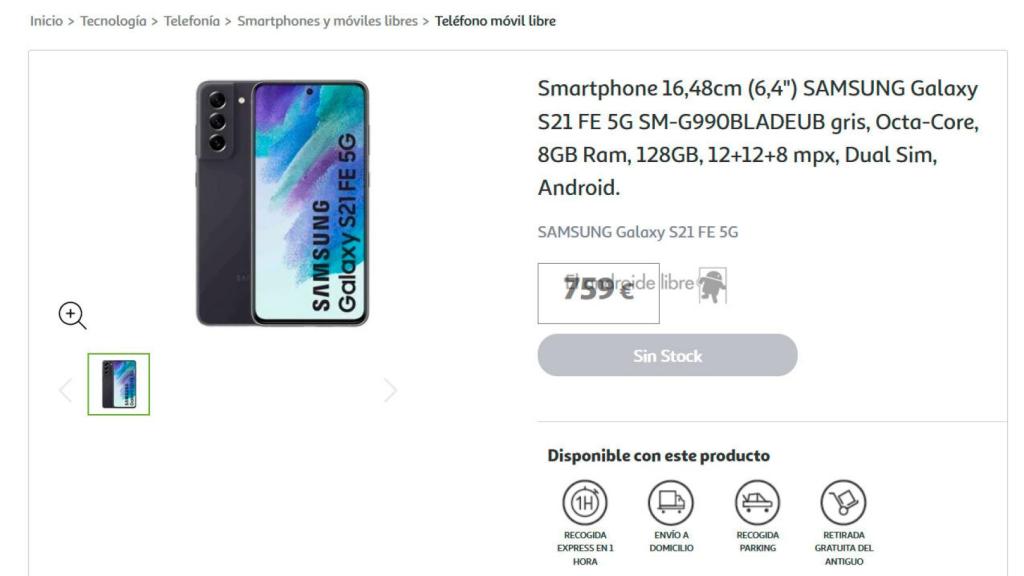Navigate to Smartphones y móviles libres breadcrumb

click(x=327, y=21)
